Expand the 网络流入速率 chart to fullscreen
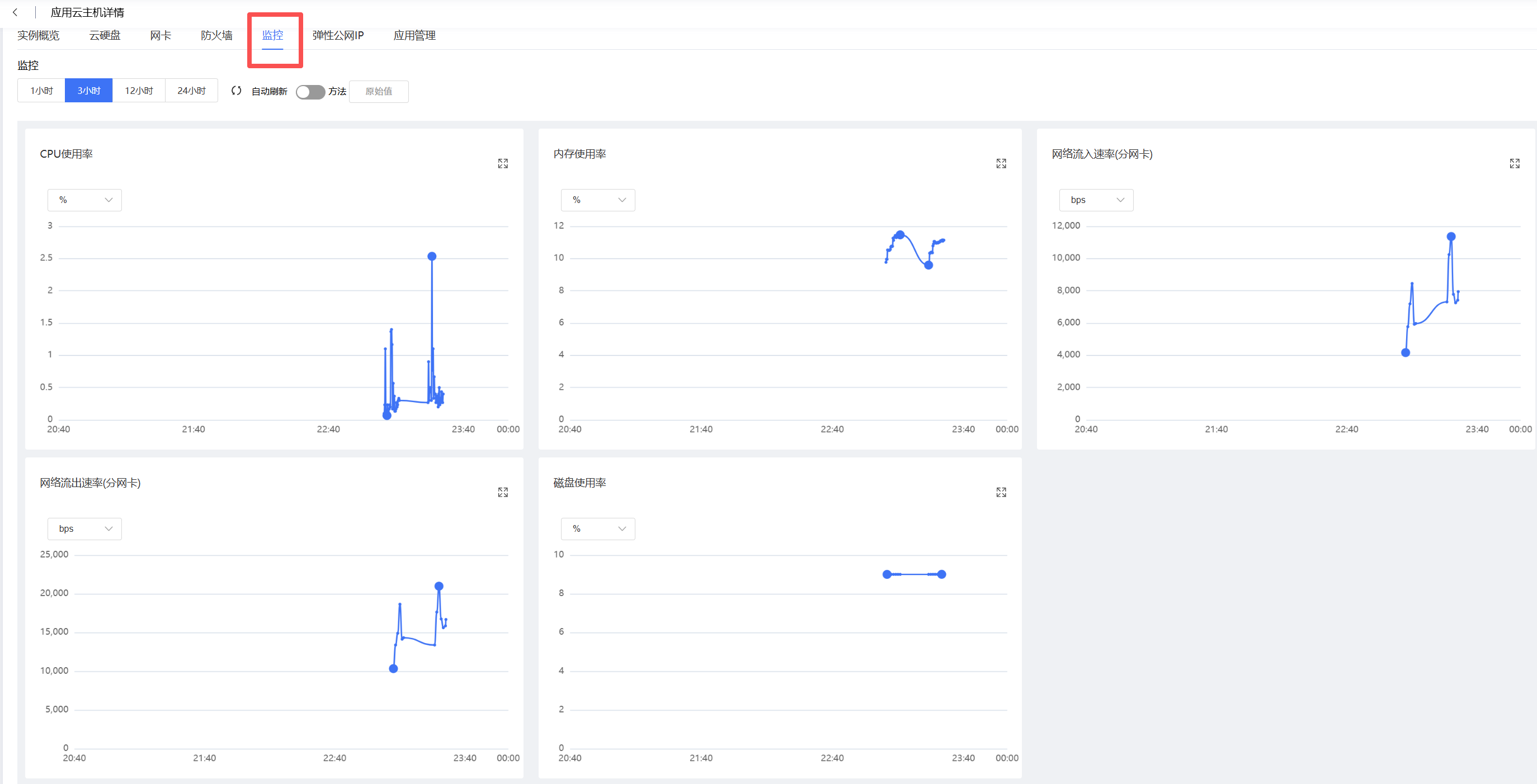The width and height of the screenshot is (1537, 784). tap(1514, 163)
